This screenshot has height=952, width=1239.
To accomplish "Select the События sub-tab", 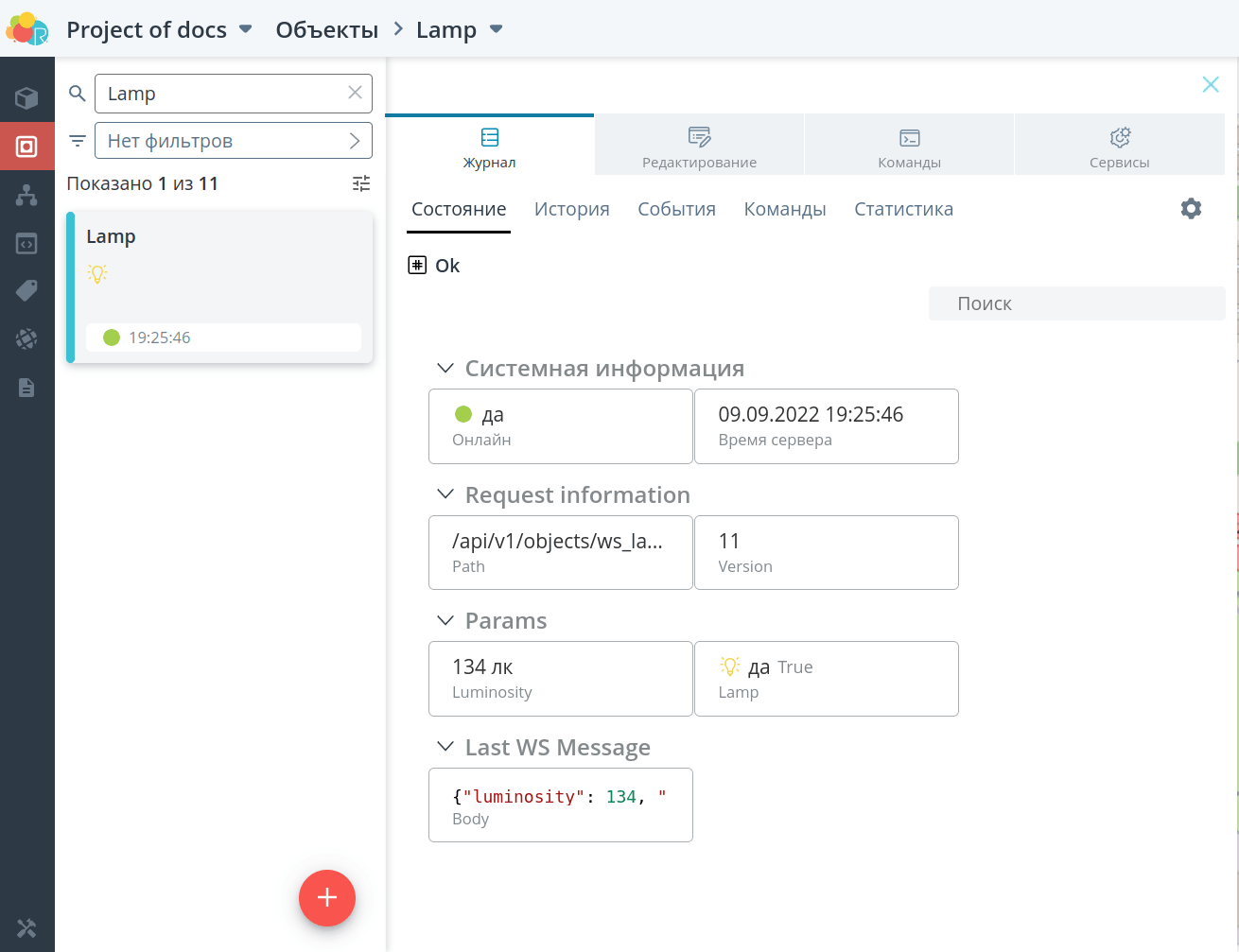I will pyautogui.click(x=676, y=209).
